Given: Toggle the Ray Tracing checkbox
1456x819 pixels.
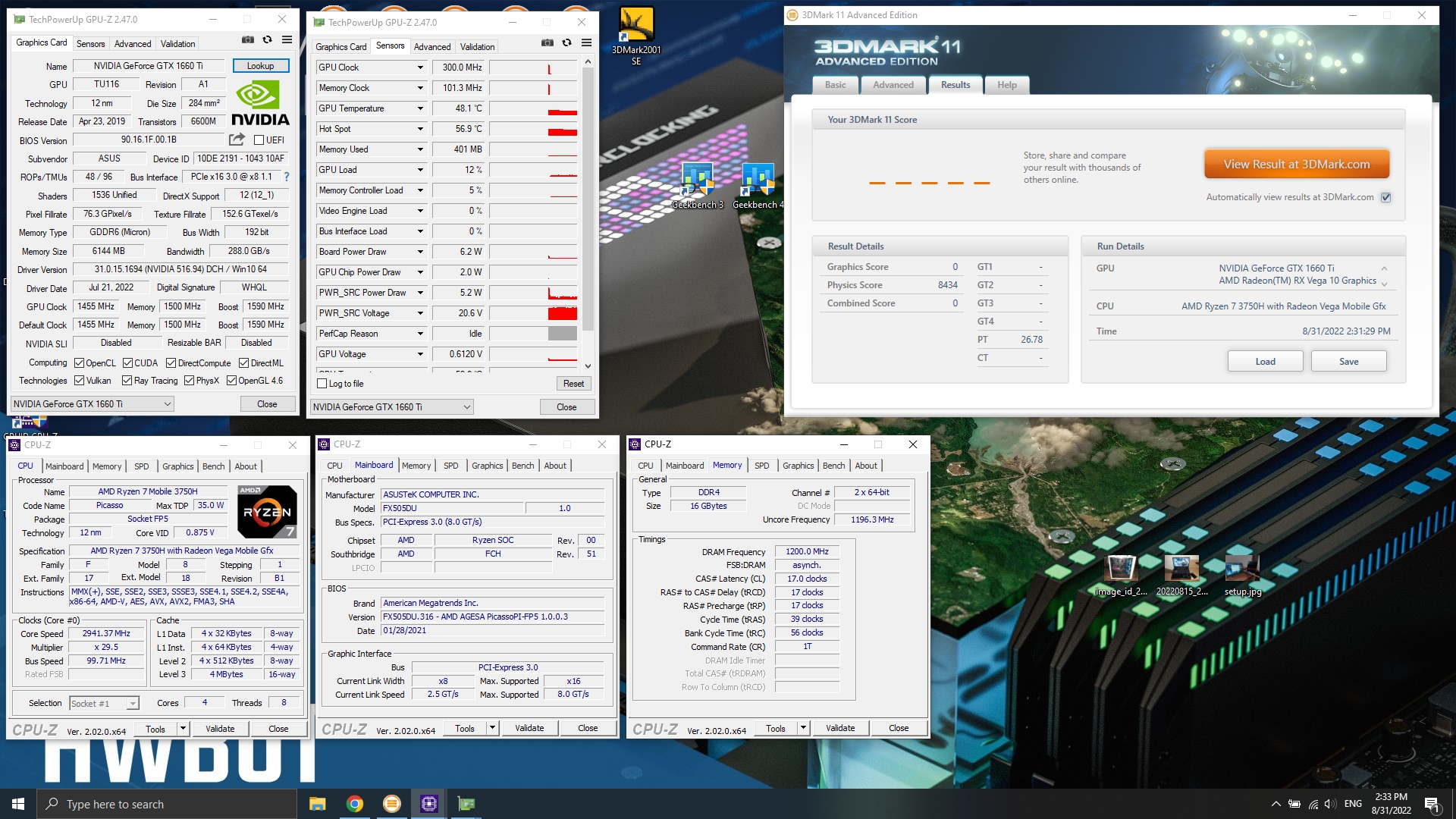Looking at the screenshot, I should [x=127, y=381].
